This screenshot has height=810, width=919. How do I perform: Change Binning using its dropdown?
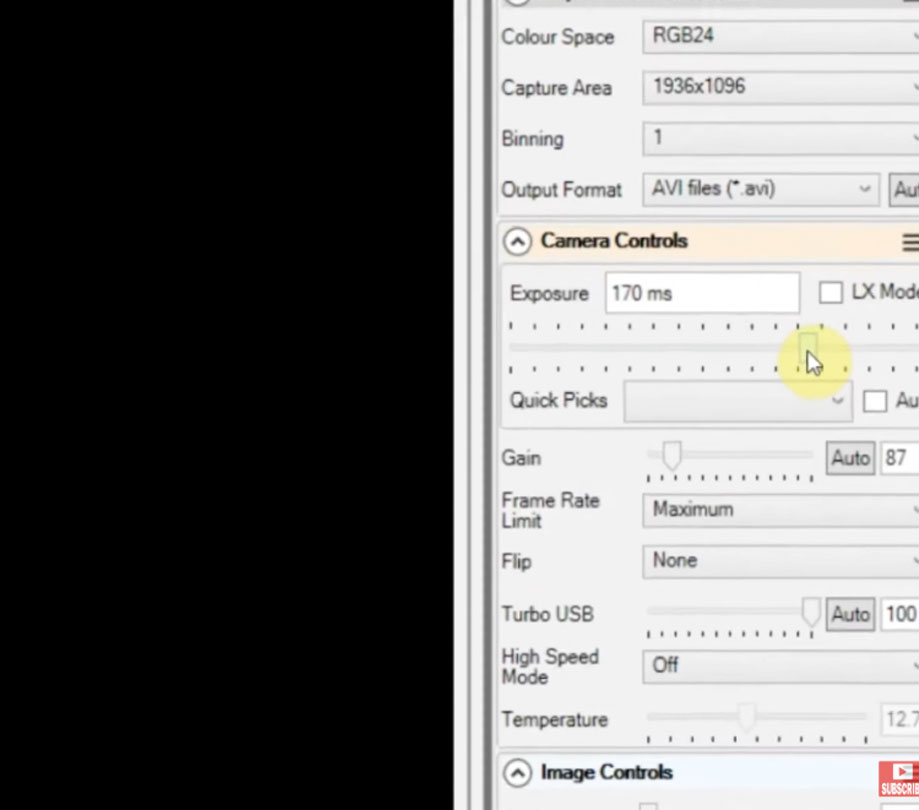tap(913, 138)
